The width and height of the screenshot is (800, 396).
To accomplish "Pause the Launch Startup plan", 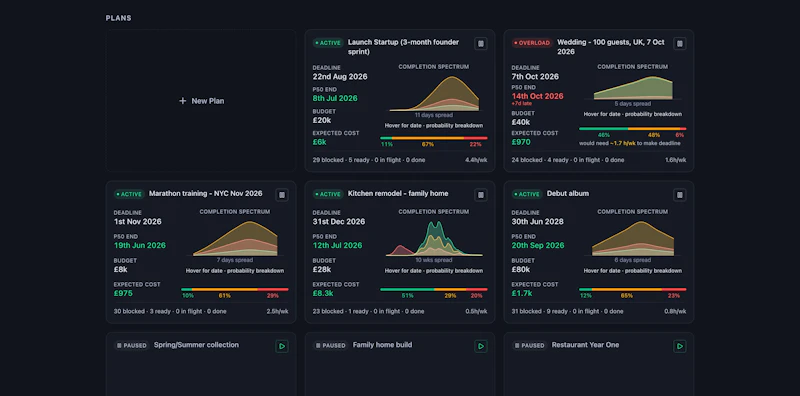I will click(x=480, y=44).
